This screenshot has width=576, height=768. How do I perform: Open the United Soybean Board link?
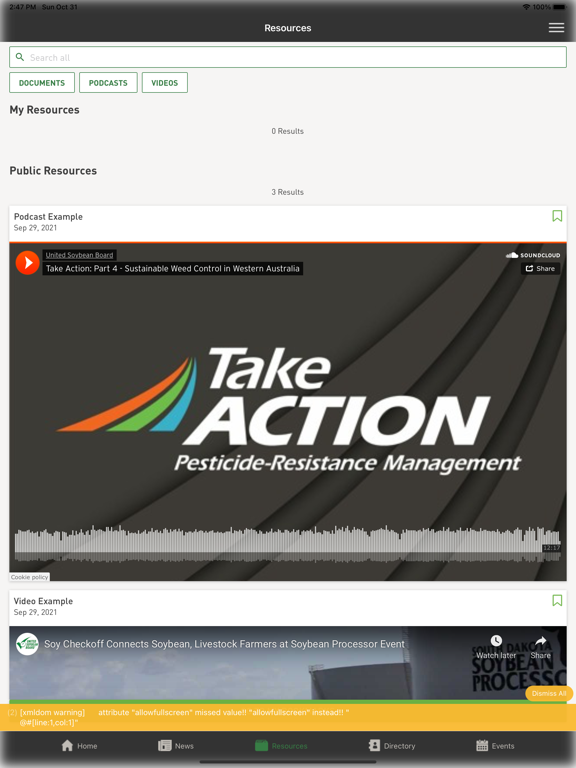tap(79, 255)
